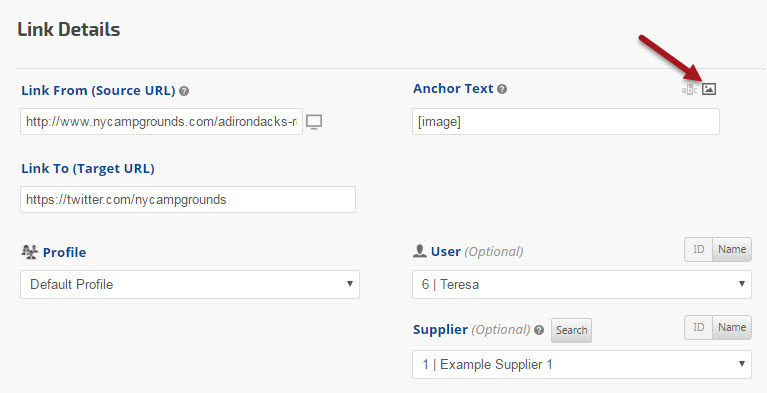This screenshot has height=393, width=767.
Task: Click the Link Details heading
Action: 69,30
